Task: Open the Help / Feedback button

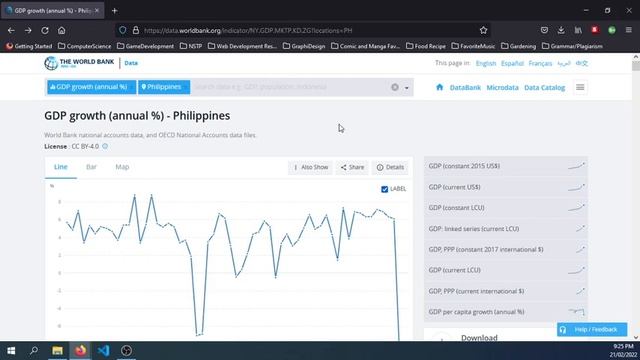Action: [592, 329]
